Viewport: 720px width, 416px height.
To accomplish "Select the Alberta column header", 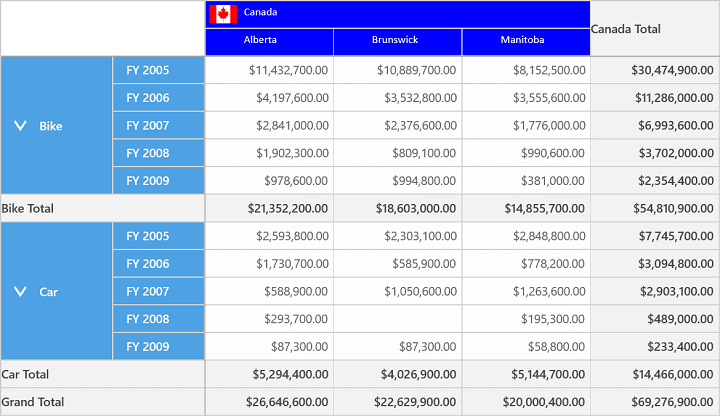I will click(x=269, y=42).
